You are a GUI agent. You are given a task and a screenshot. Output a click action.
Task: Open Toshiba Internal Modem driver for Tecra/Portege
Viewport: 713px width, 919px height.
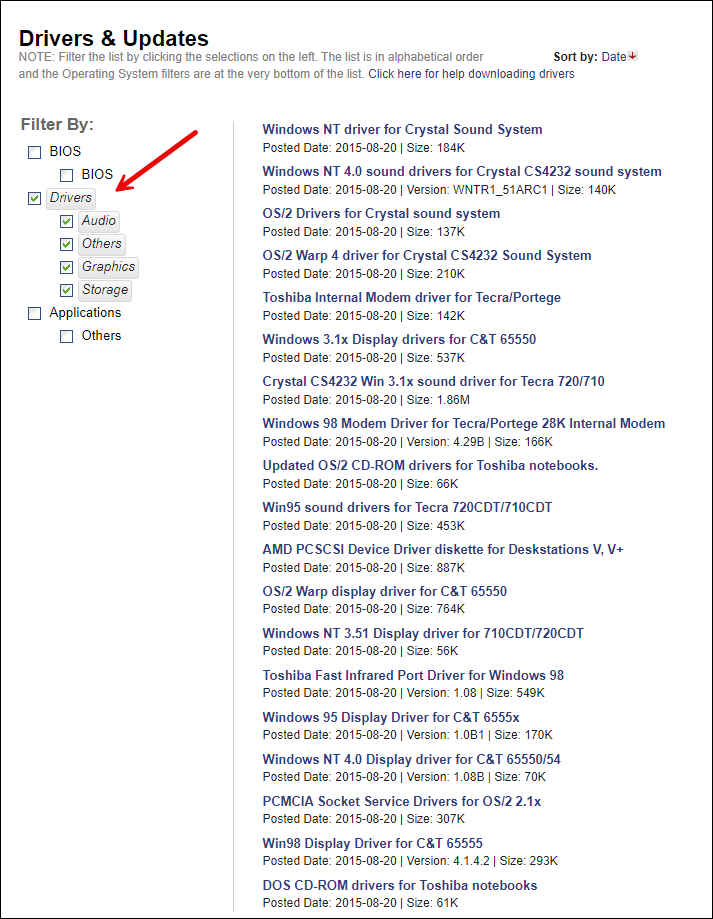click(x=411, y=297)
